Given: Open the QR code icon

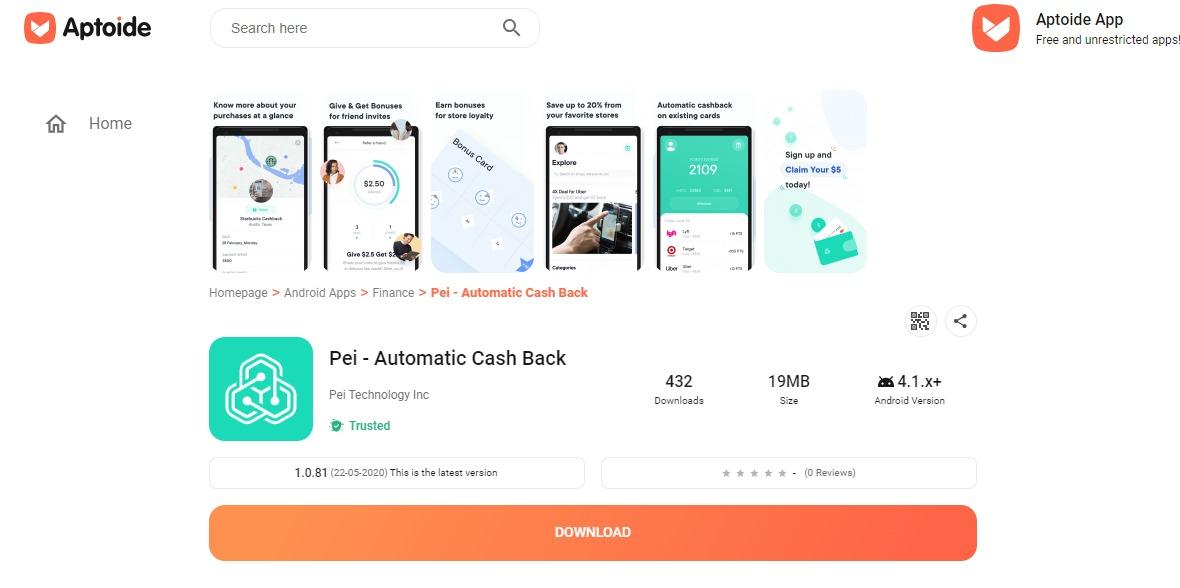Looking at the screenshot, I should coord(920,321).
